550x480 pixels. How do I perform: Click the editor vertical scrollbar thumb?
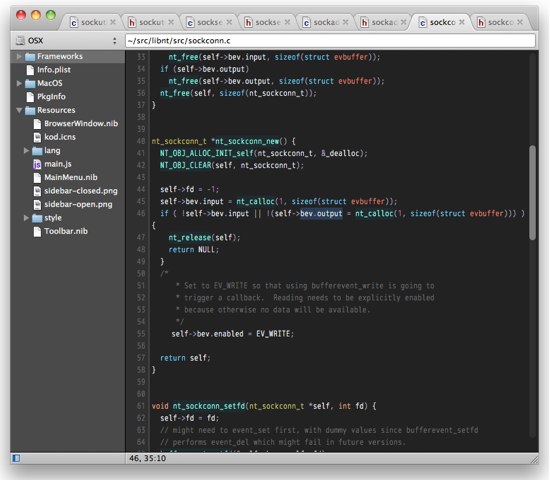(532, 193)
